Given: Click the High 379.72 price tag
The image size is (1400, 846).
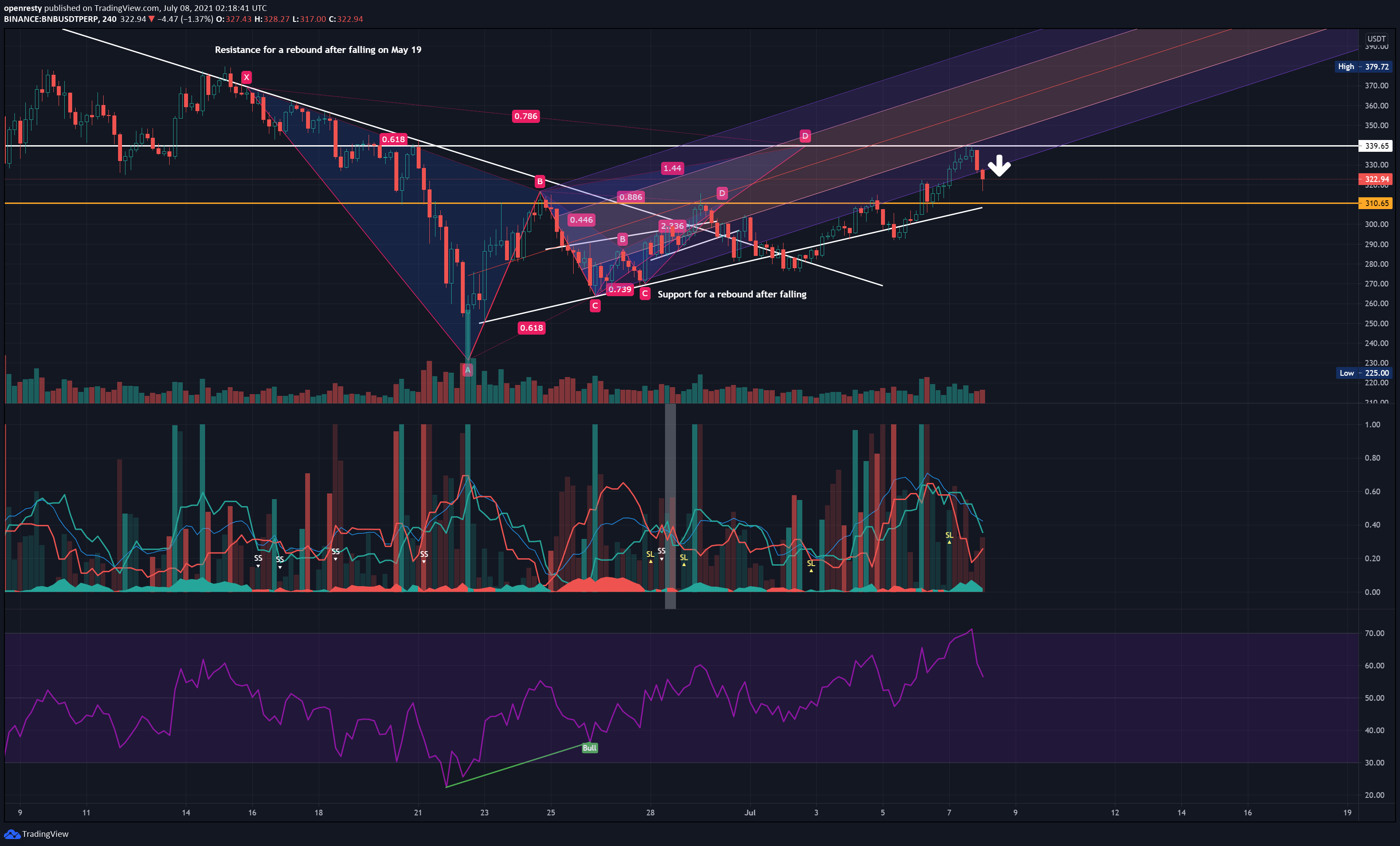Looking at the screenshot, I should pos(1363,66).
